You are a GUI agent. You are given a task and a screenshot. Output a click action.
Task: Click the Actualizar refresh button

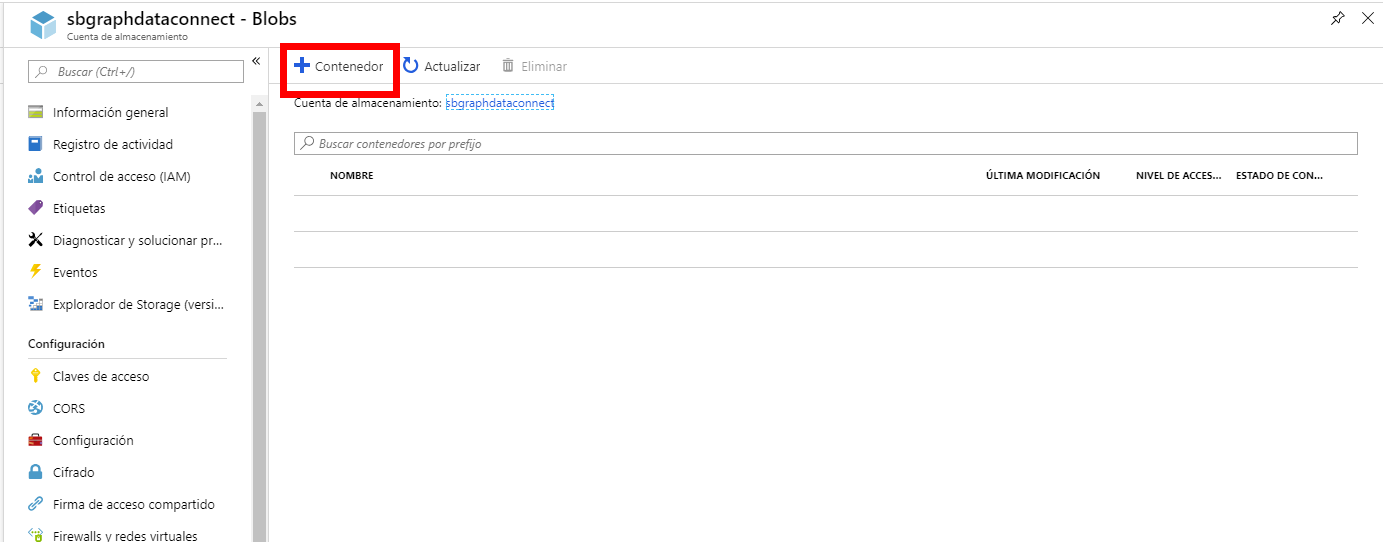tap(441, 66)
